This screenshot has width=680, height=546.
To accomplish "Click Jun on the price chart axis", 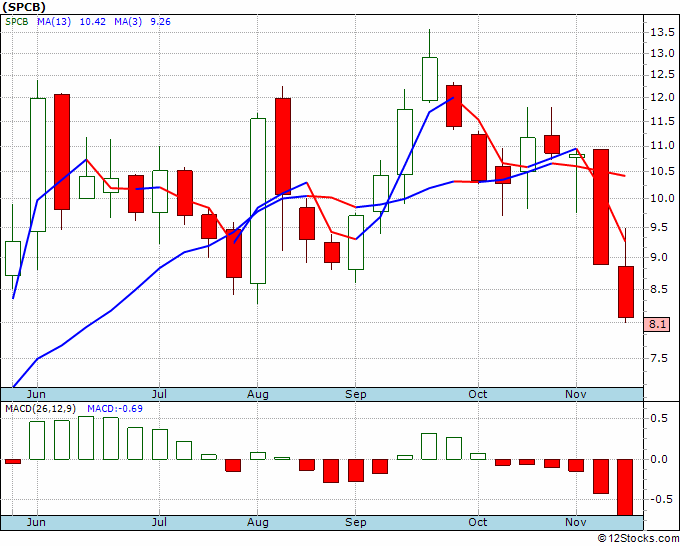I will point(36,394).
